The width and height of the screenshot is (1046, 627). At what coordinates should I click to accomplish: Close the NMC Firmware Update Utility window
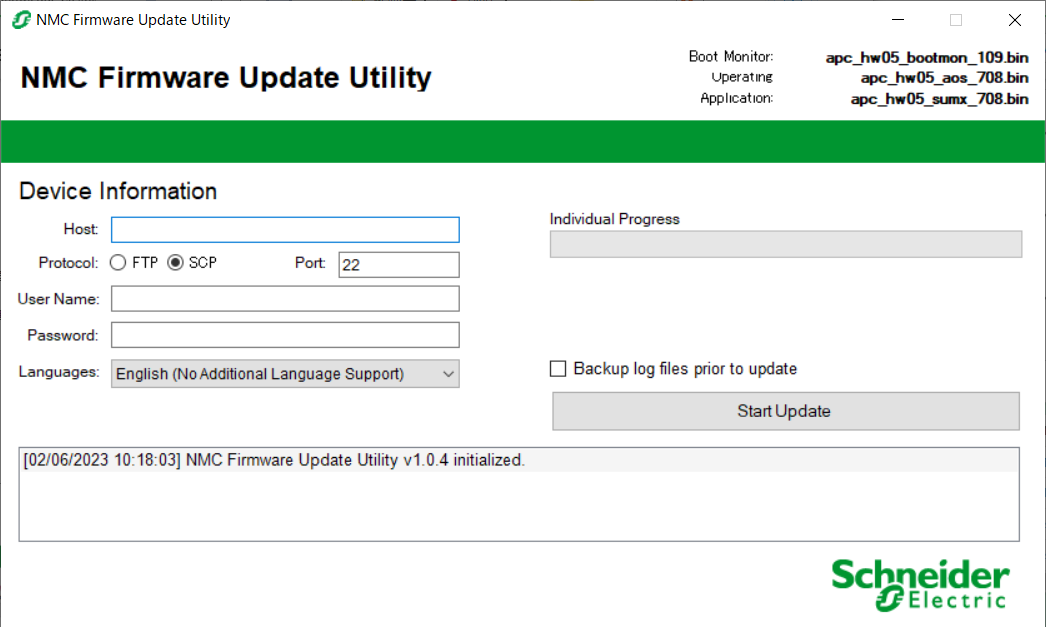pyautogui.click(x=1015, y=20)
